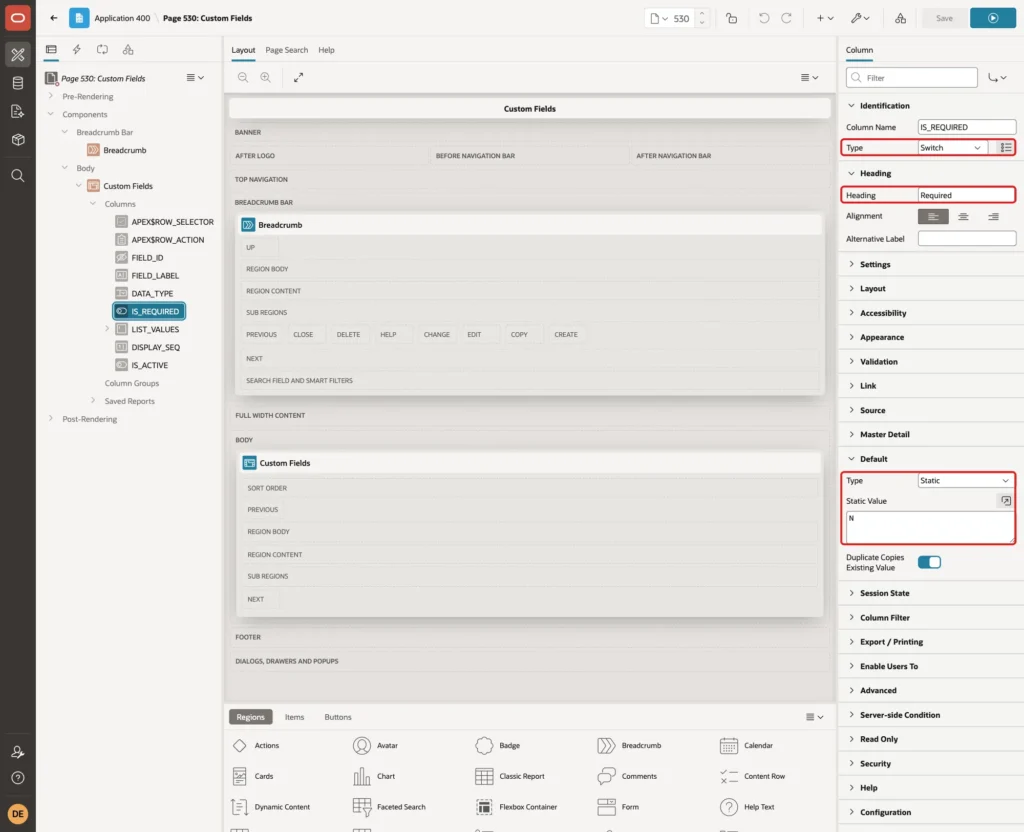
Task: Open the rendering tree menu
Action: click(195, 77)
